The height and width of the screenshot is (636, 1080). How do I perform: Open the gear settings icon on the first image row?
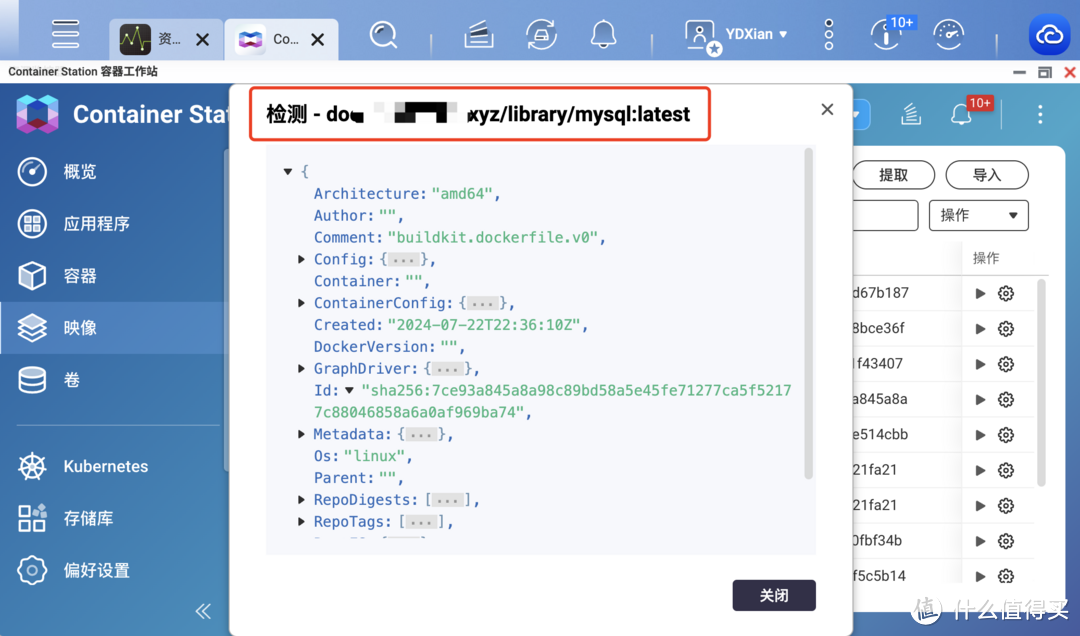click(x=1005, y=292)
